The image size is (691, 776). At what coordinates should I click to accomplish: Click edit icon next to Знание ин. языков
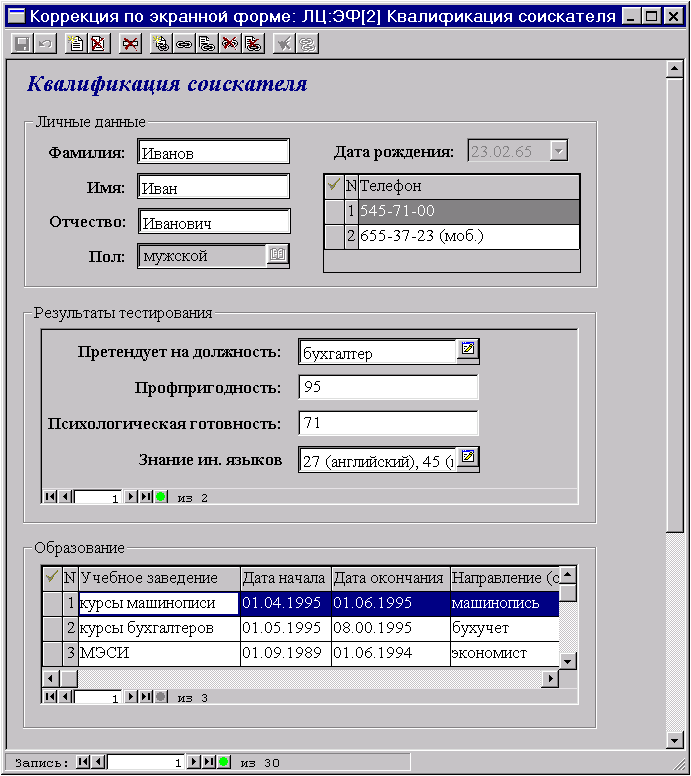coord(467,458)
